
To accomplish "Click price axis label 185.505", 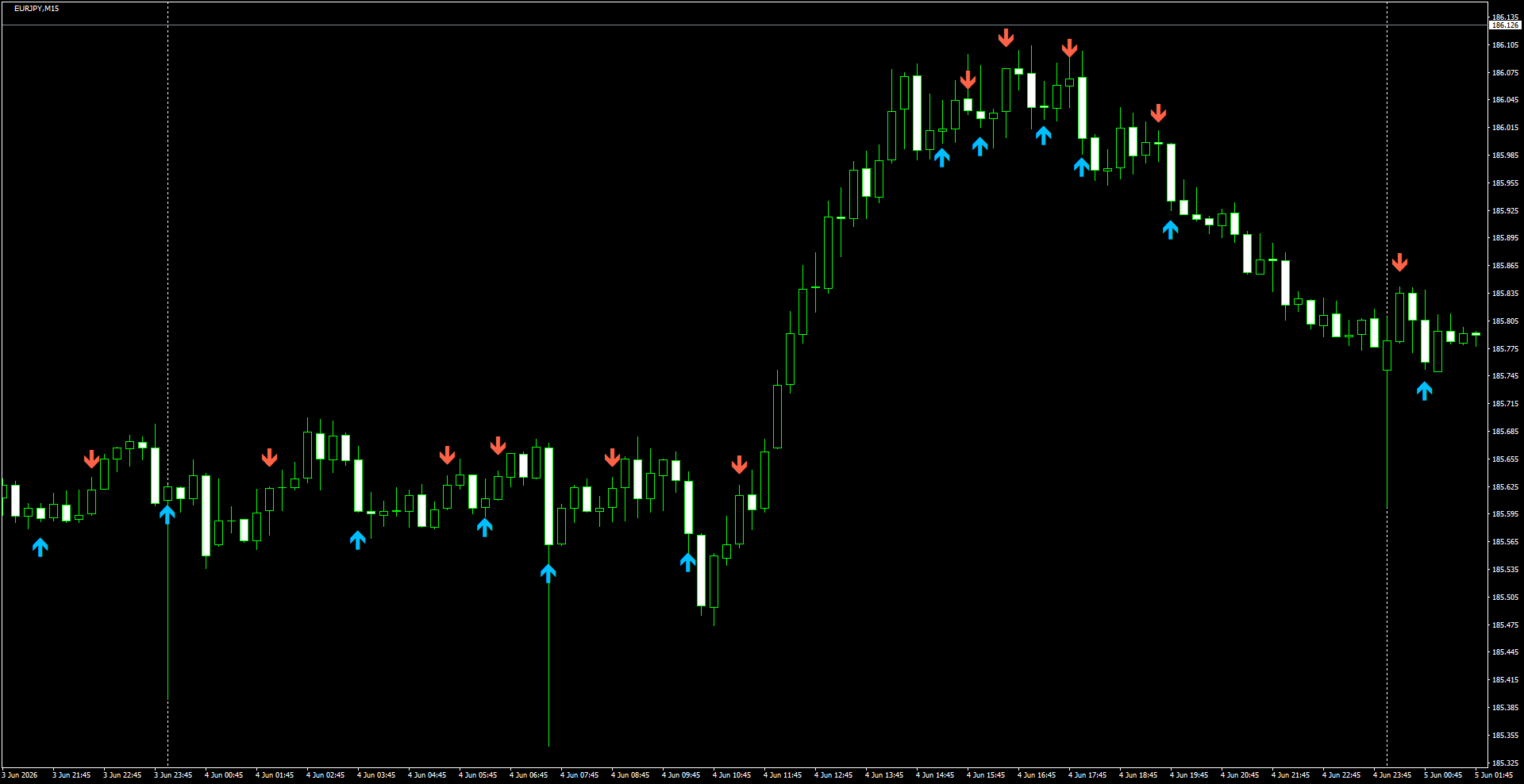I will tap(1505, 598).
